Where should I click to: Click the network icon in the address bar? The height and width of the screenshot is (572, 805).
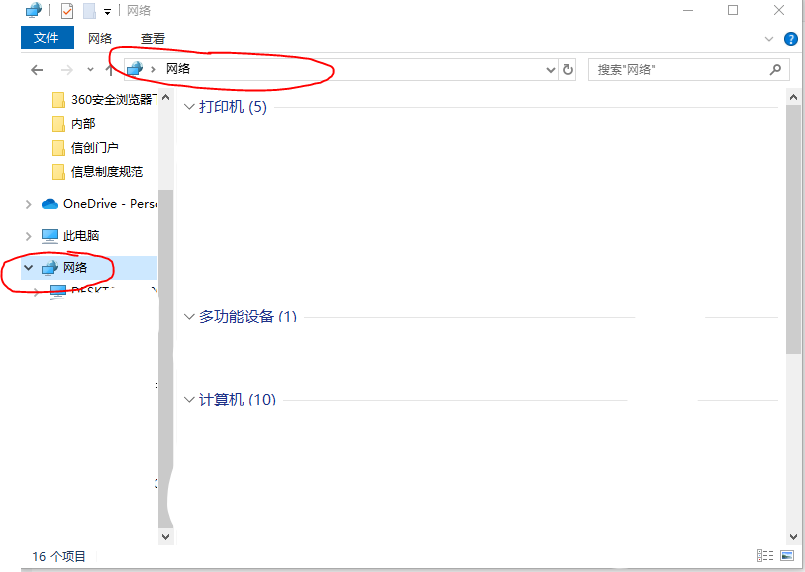coord(135,69)
